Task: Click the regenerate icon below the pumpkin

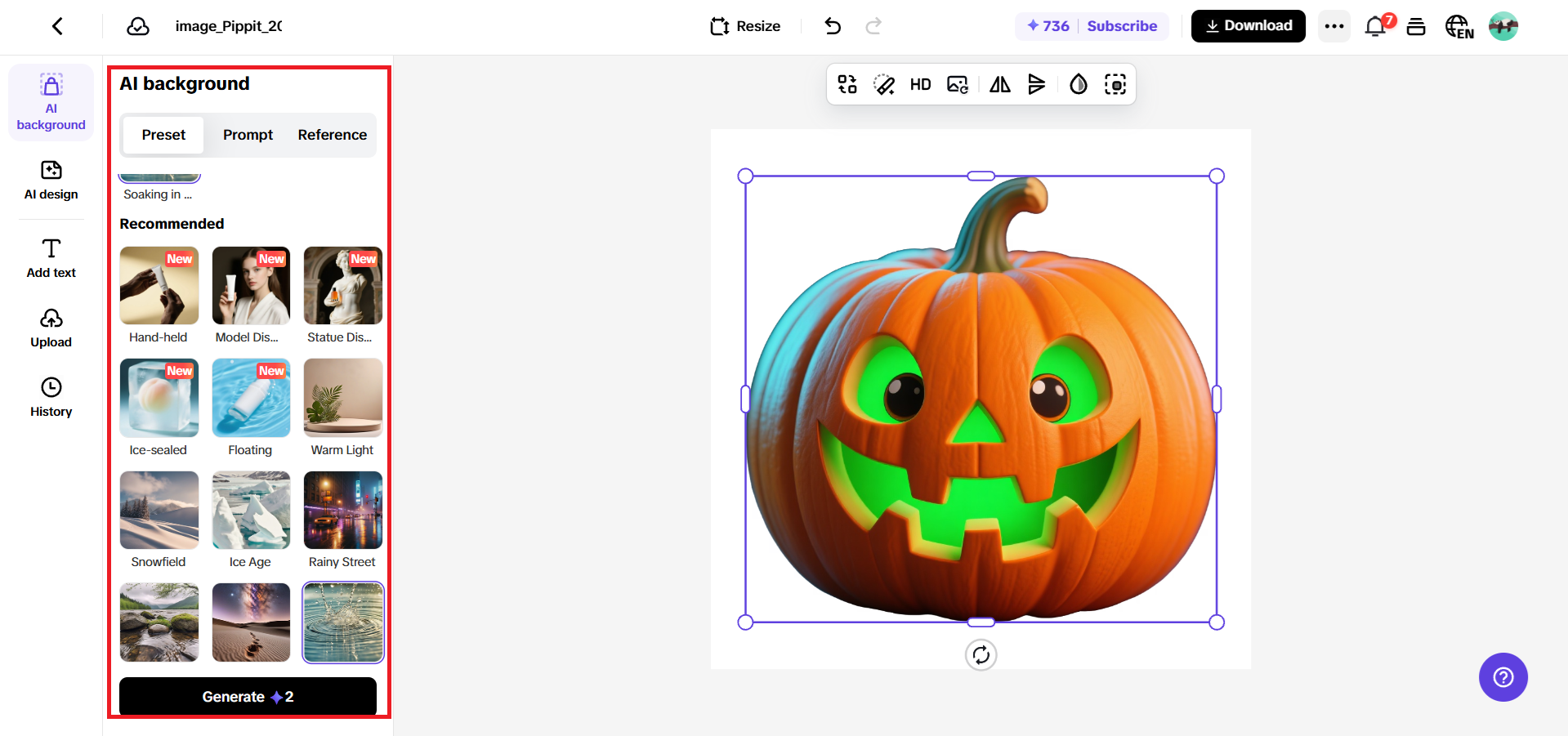Action: pyautogui.click(x=981, y=654)
